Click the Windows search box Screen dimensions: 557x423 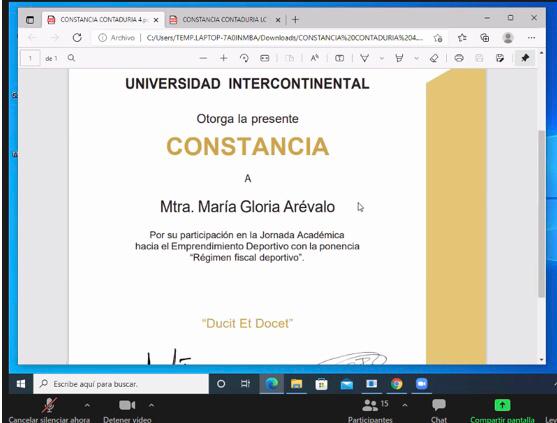point(121,384)
